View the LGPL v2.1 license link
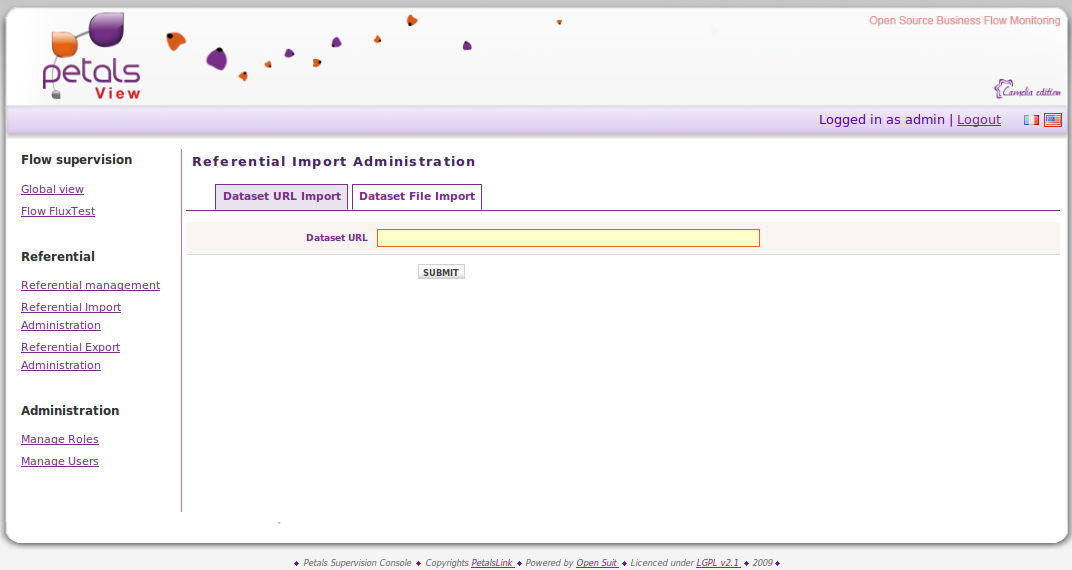Screen dimensions: 1072x570 pyautogui.click(x=718, y=563)
